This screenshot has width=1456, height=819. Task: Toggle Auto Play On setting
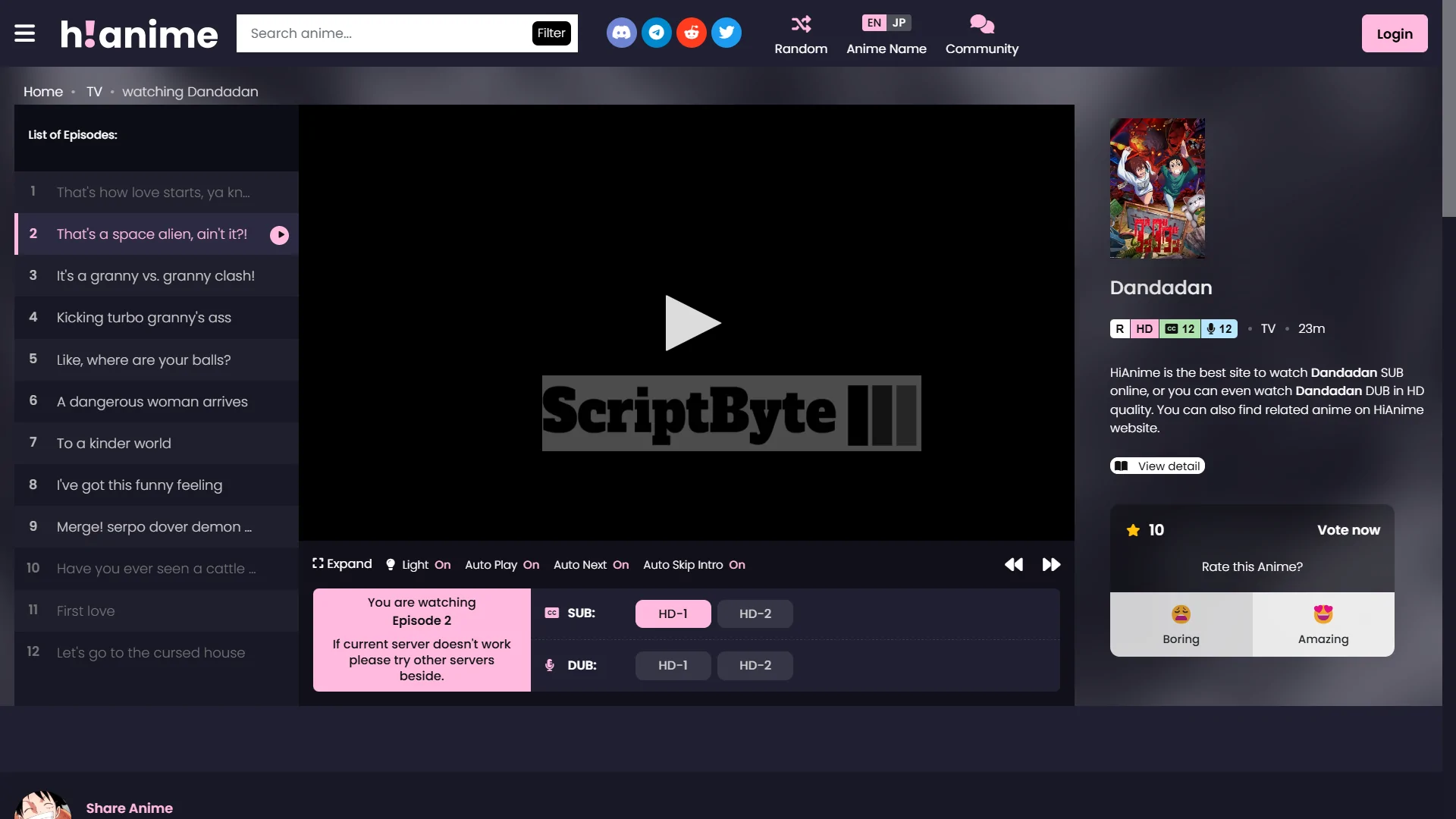point(502,565)
